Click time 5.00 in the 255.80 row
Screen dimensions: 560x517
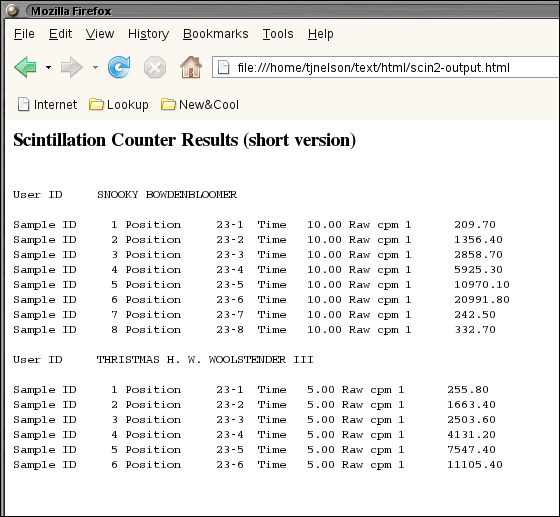321,390
